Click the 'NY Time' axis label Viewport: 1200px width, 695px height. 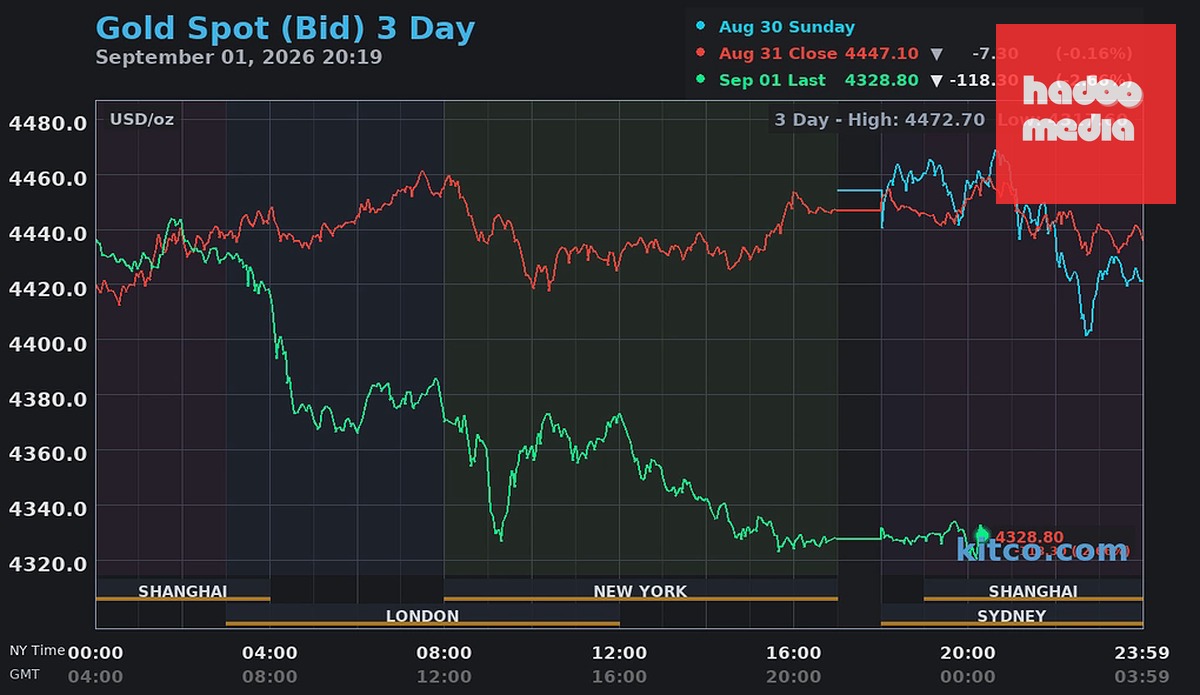tap(37, 650)
